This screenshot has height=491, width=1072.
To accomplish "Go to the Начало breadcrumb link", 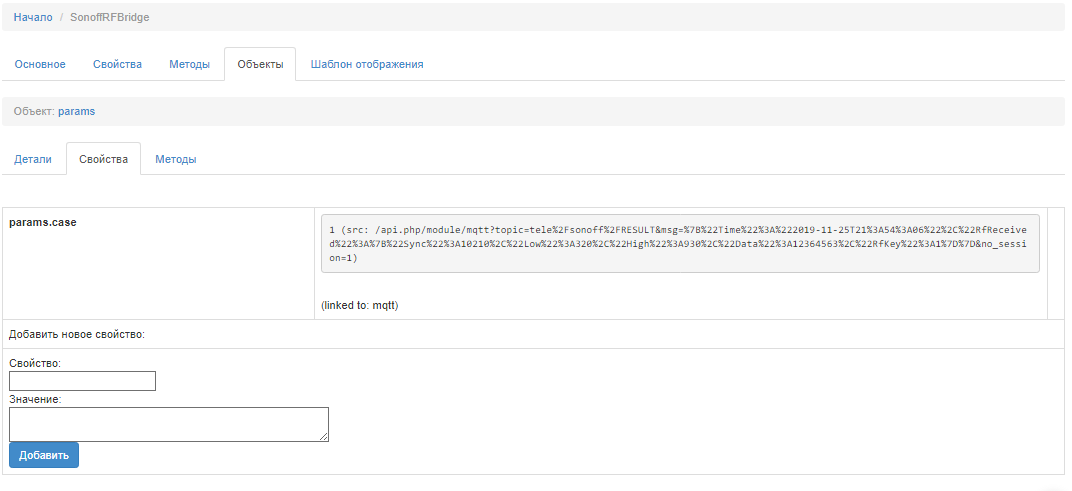I will click(x=33, y=17).
